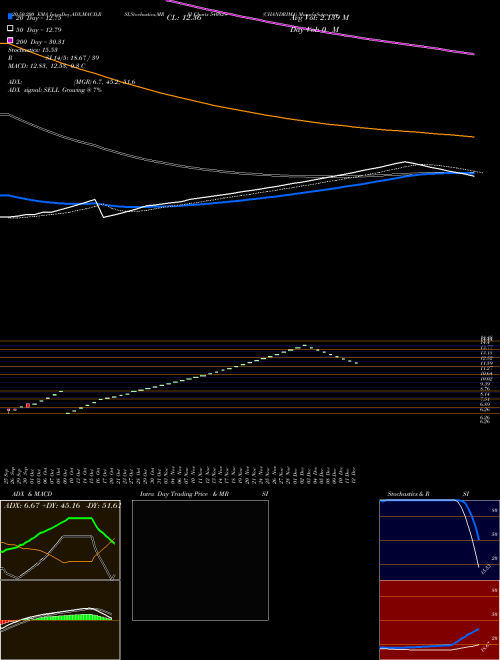Click the 'SI 14/3: 18.67 / 39' readout
Image resolution: width=500 pixels, height=660 pixels.
coord(72,58)
